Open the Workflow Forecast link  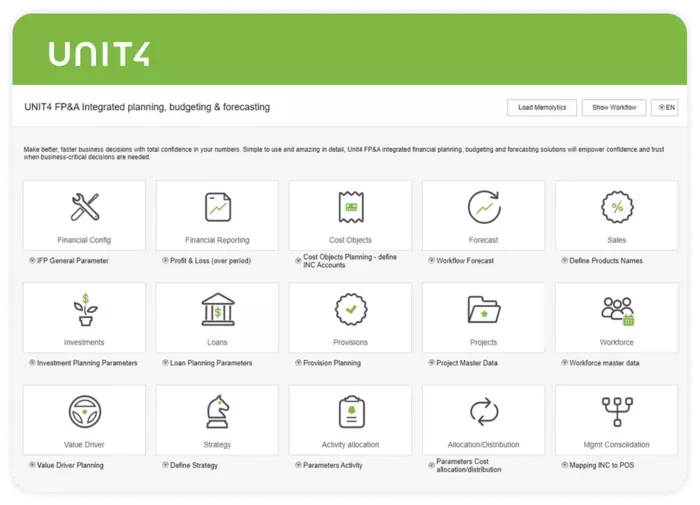pos(461,261)
